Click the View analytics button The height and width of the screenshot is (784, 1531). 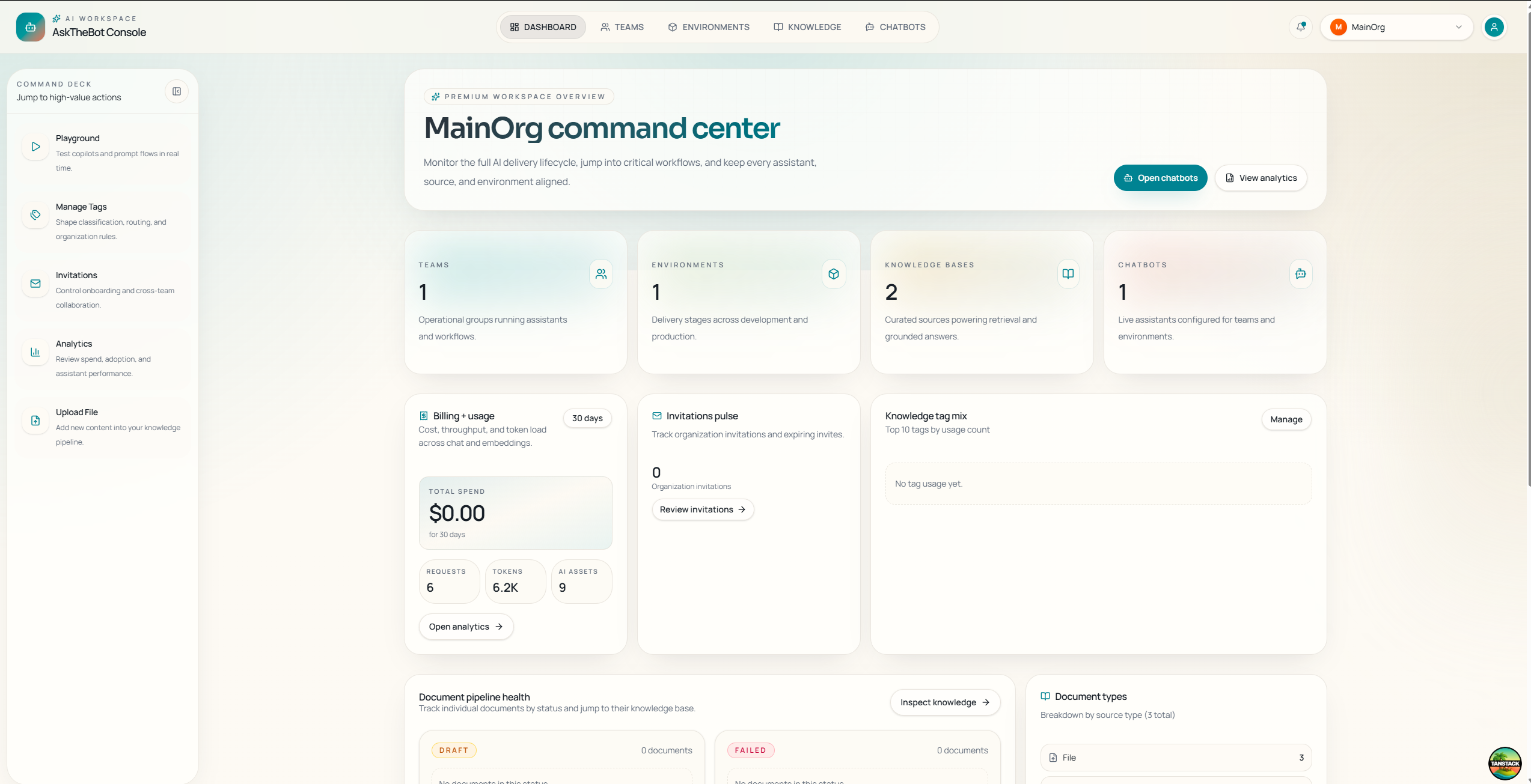click(x=1261, y=178)
